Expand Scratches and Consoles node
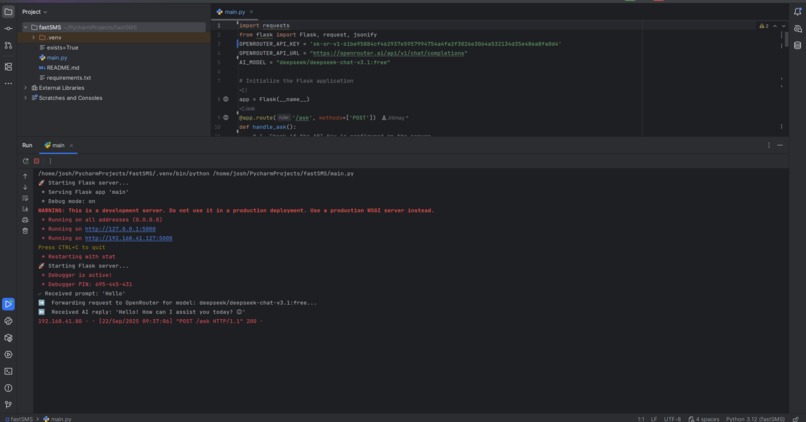Image resolution: width=806 pixels, height=422 pixels. pos(25,98)
